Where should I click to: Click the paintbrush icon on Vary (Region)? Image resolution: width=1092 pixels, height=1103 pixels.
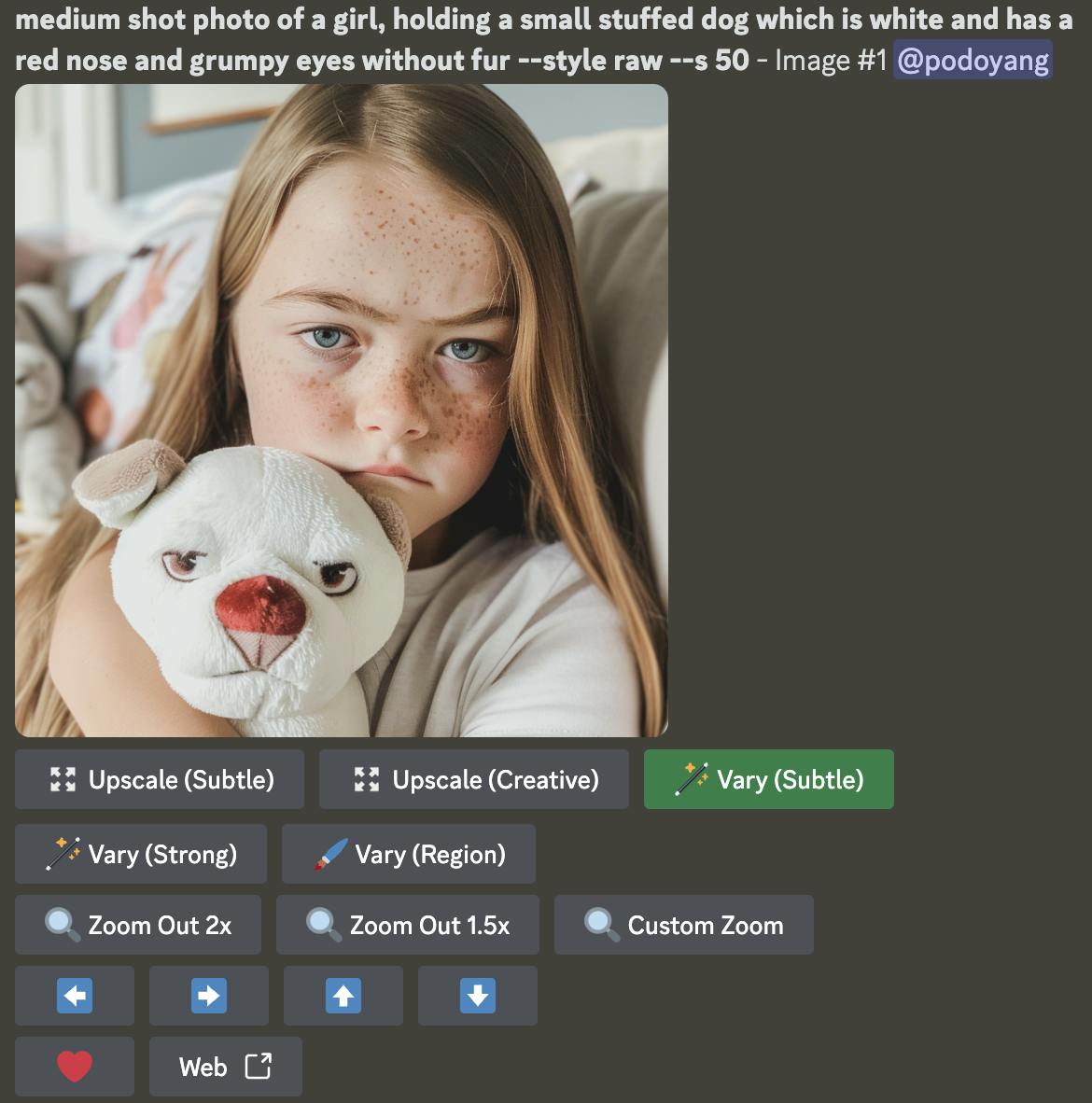point(330,854)
